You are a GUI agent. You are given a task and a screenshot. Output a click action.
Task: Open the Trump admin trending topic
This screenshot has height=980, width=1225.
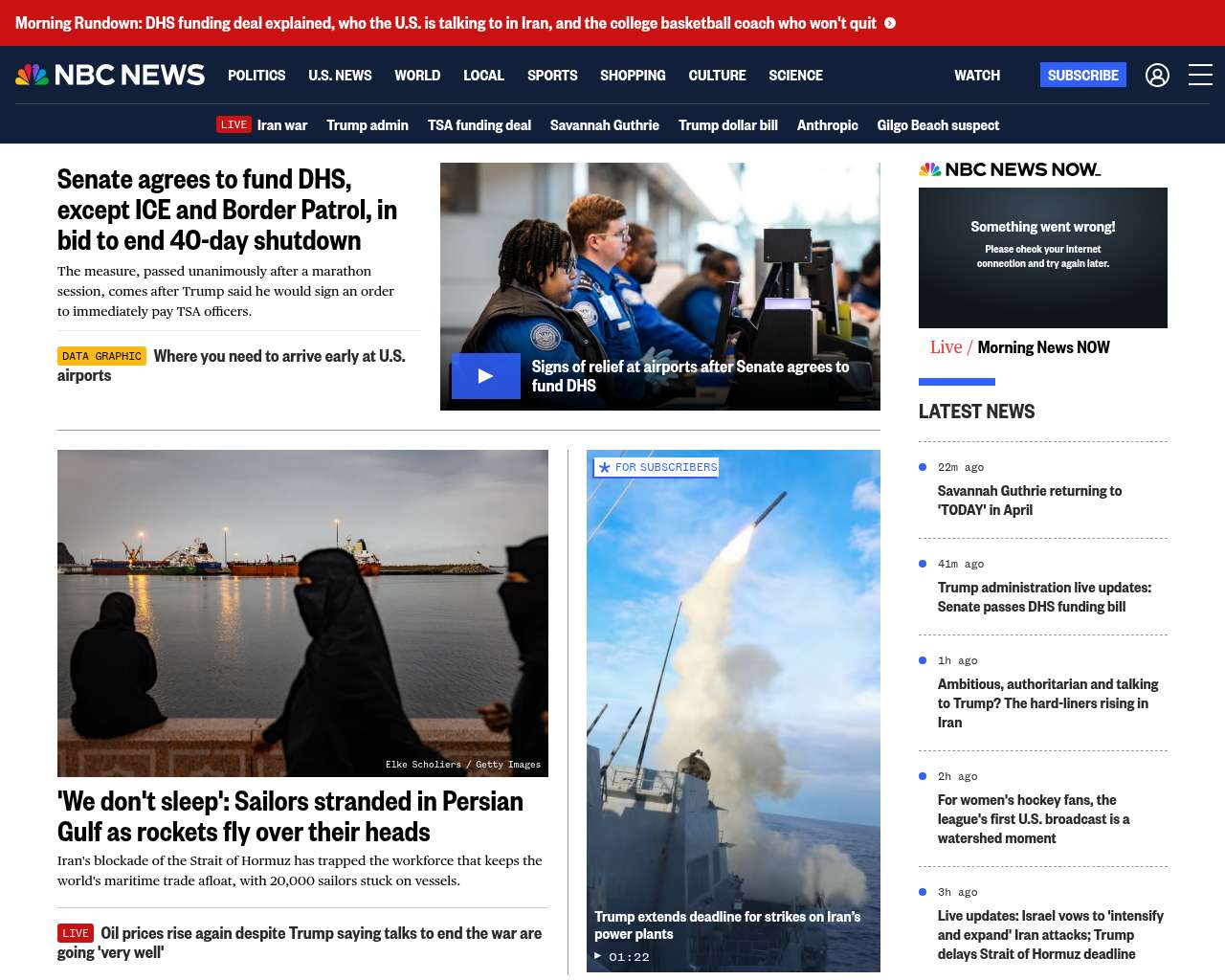click(367, 125)
